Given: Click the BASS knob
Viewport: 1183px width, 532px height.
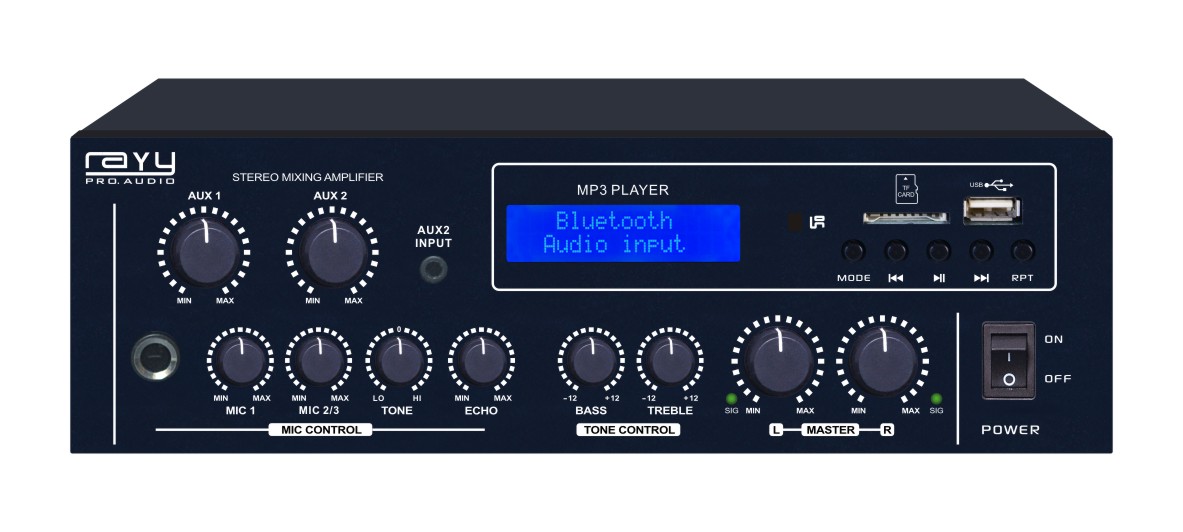Looking at the screenshot, I should pyautogui.click(x=591, y=361).
